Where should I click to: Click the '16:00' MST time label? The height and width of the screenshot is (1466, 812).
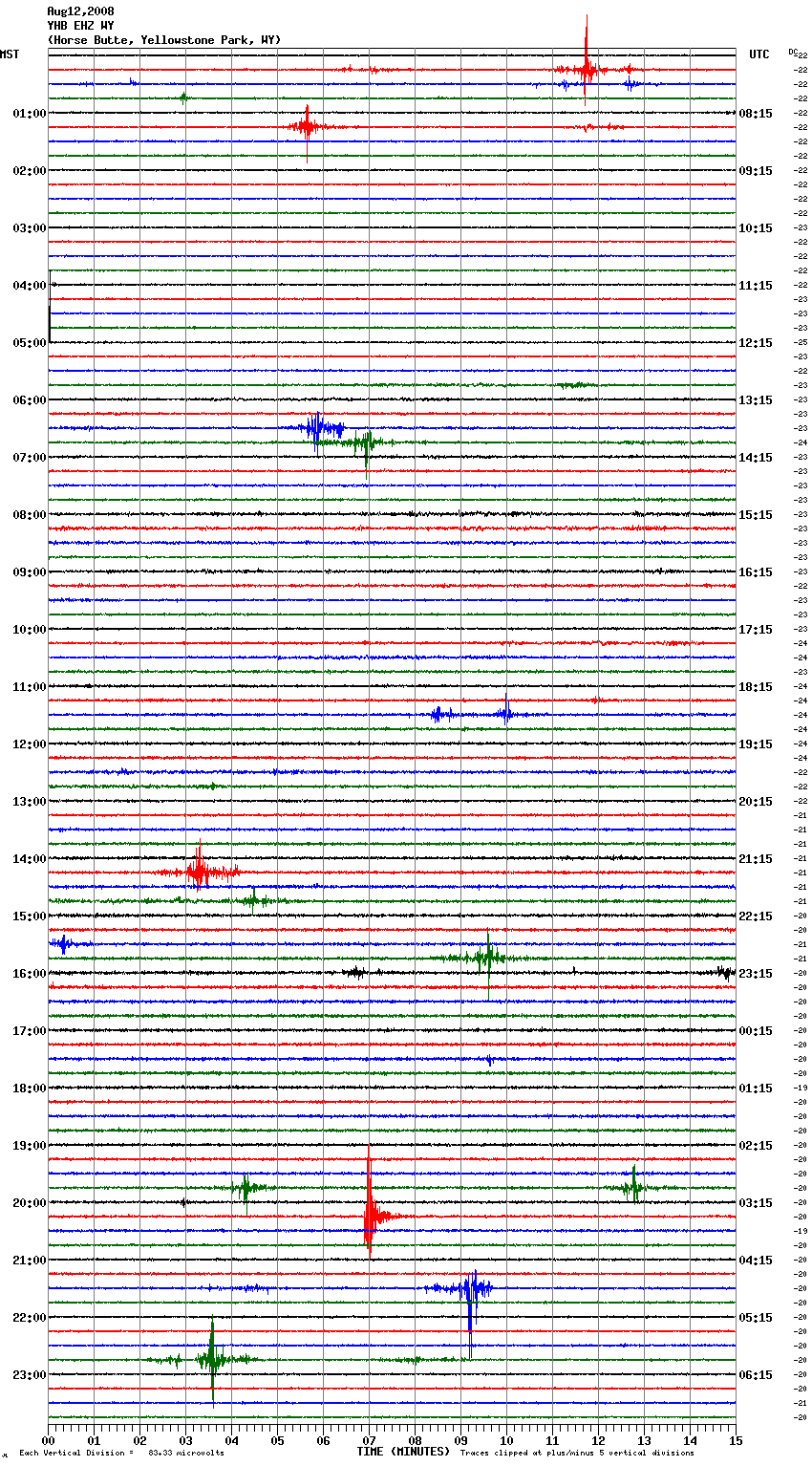point(30,974)
